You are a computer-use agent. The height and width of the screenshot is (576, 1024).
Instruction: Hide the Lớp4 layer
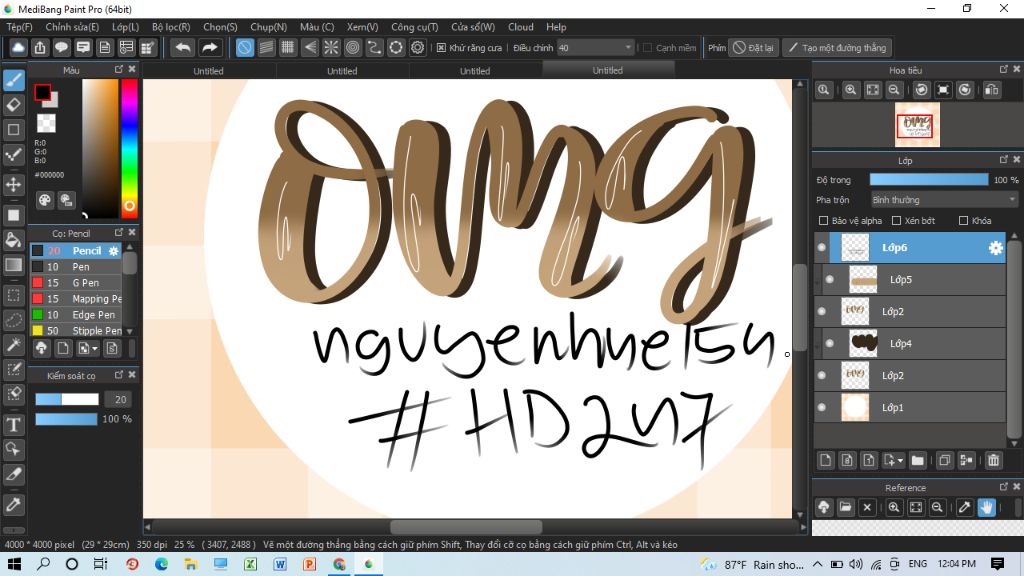[829, 344]
